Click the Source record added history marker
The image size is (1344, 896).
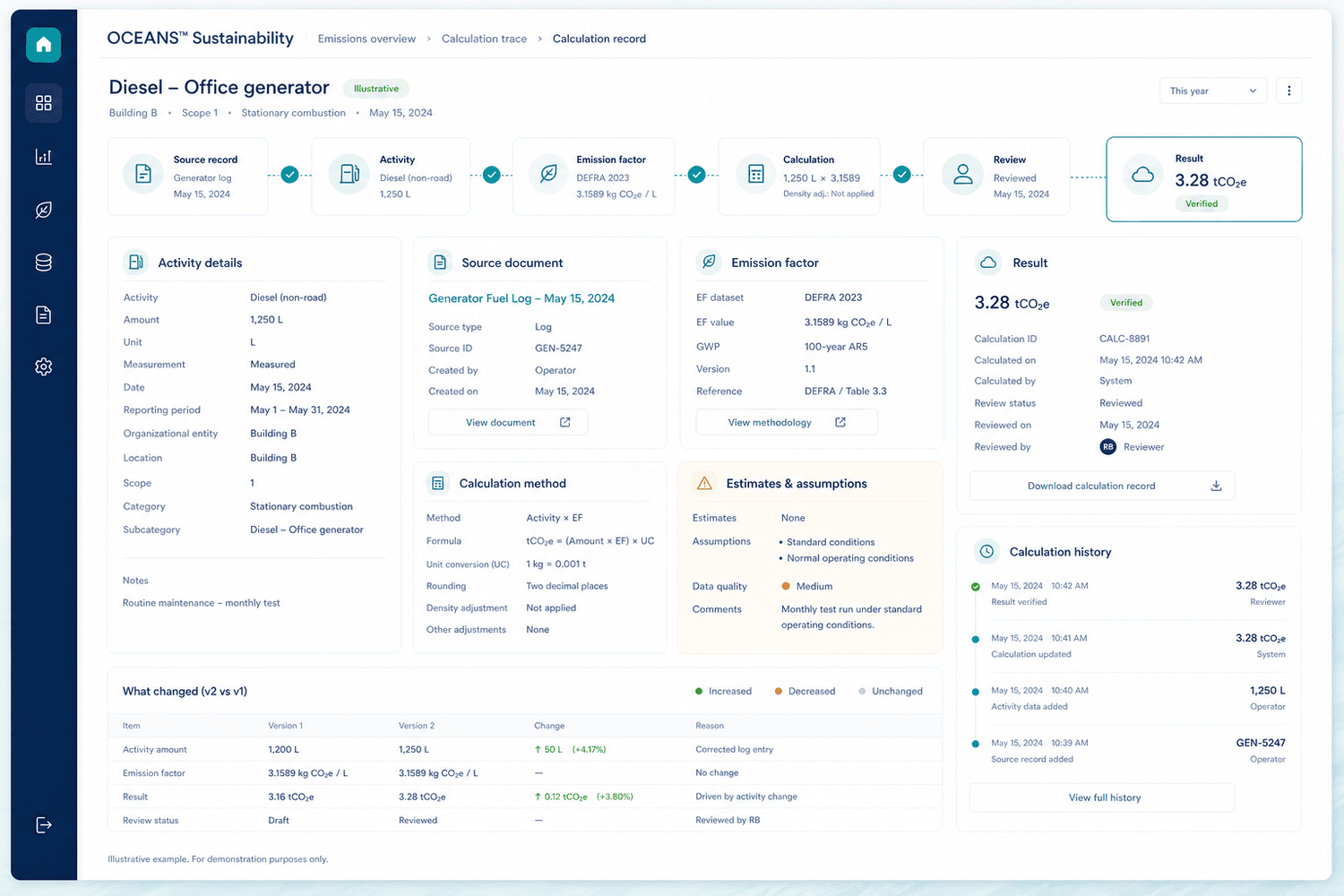pyautogui.click(x=976, y=744)
